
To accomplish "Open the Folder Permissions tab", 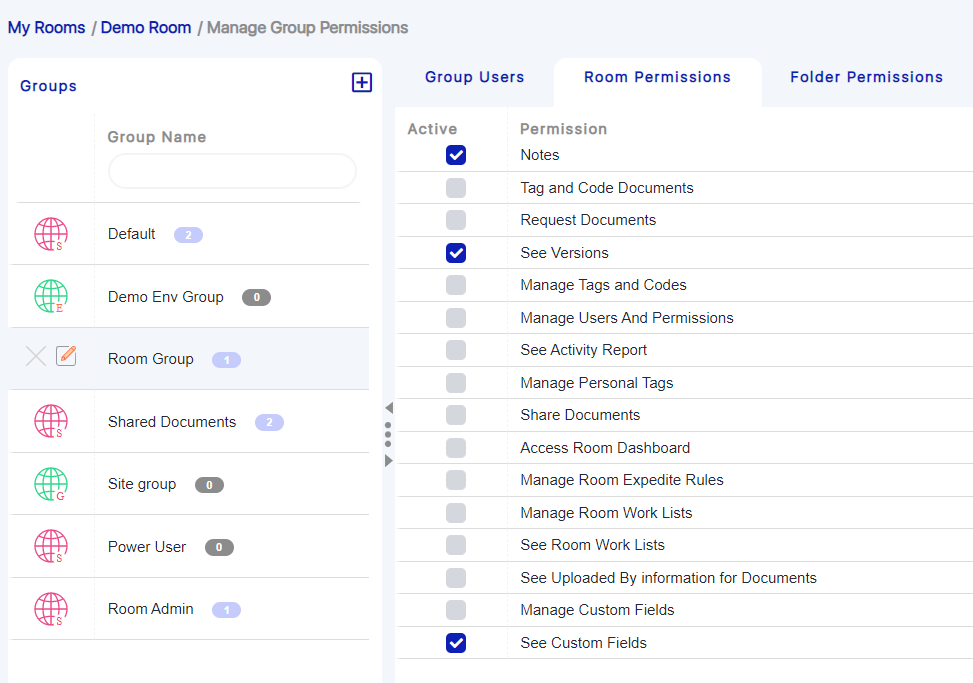I will (x=866, y=77).
